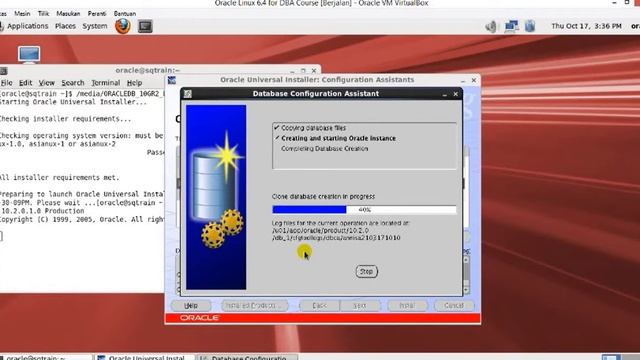Click 'Checking installer requirements...' terminal line

click(66, 119)
